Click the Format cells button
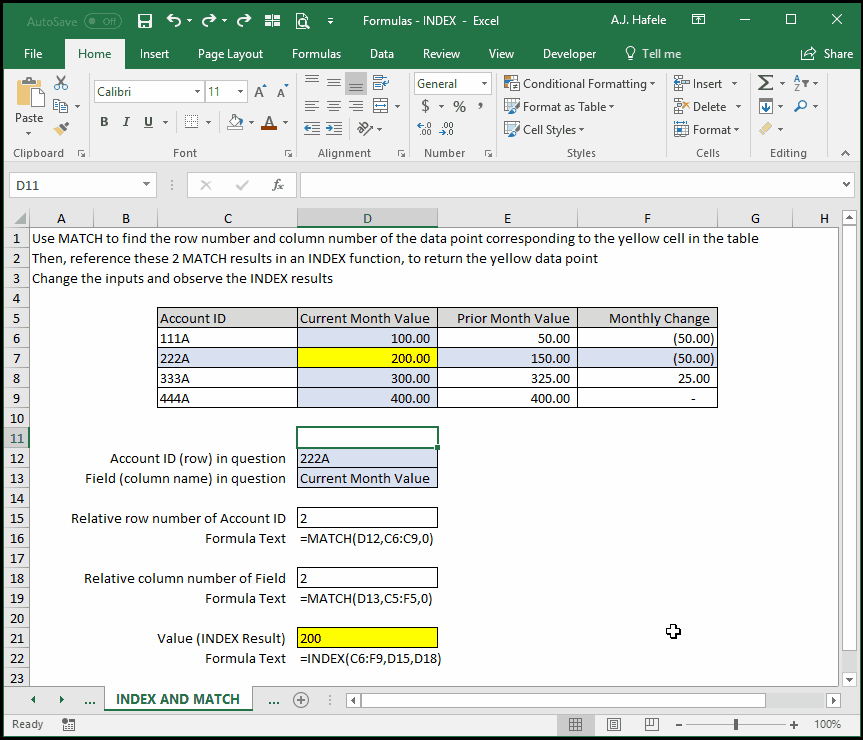 707,129
